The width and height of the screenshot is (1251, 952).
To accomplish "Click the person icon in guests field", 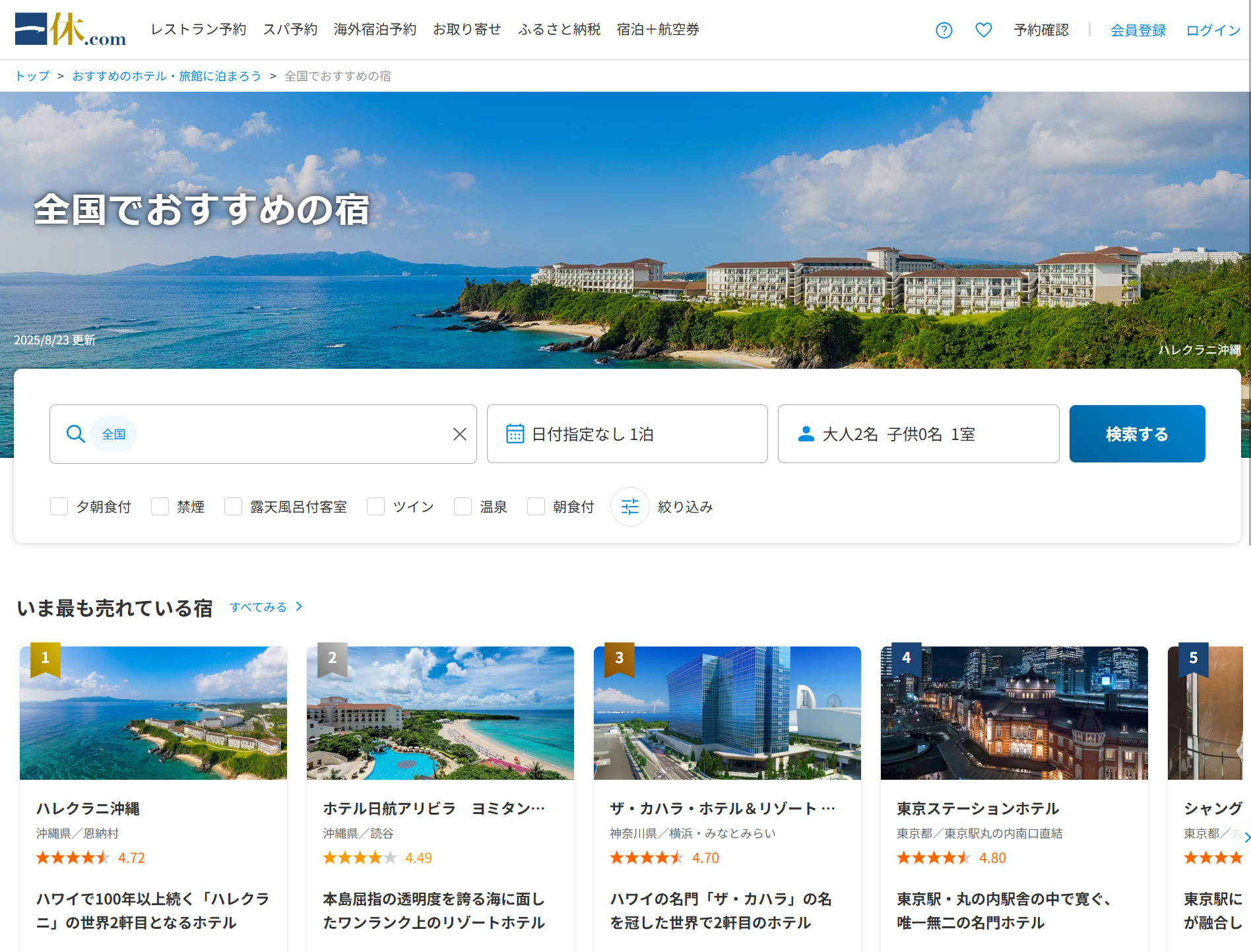I will coord(806,434).
